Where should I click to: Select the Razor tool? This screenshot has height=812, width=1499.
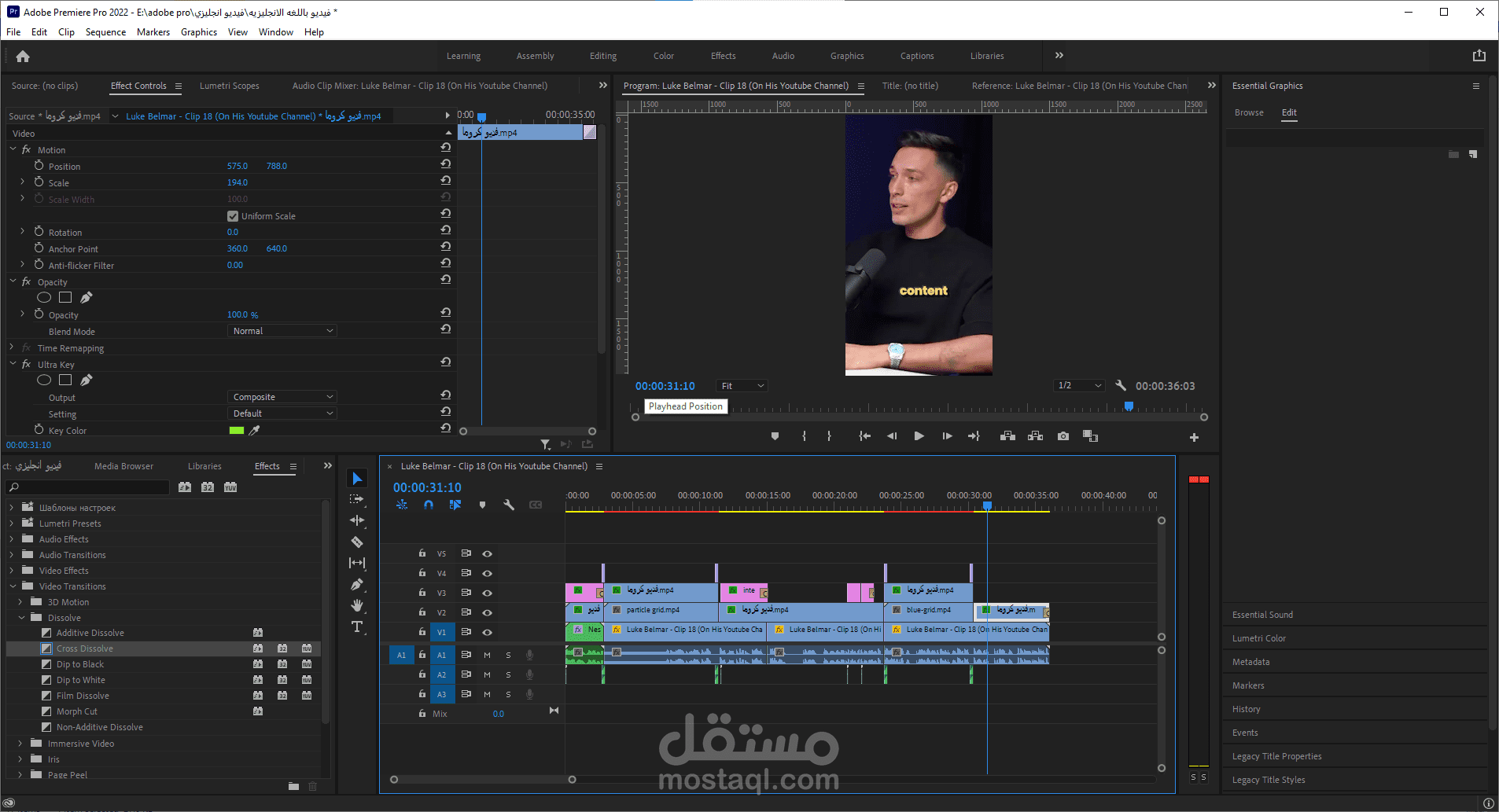[x=357, y=542]
